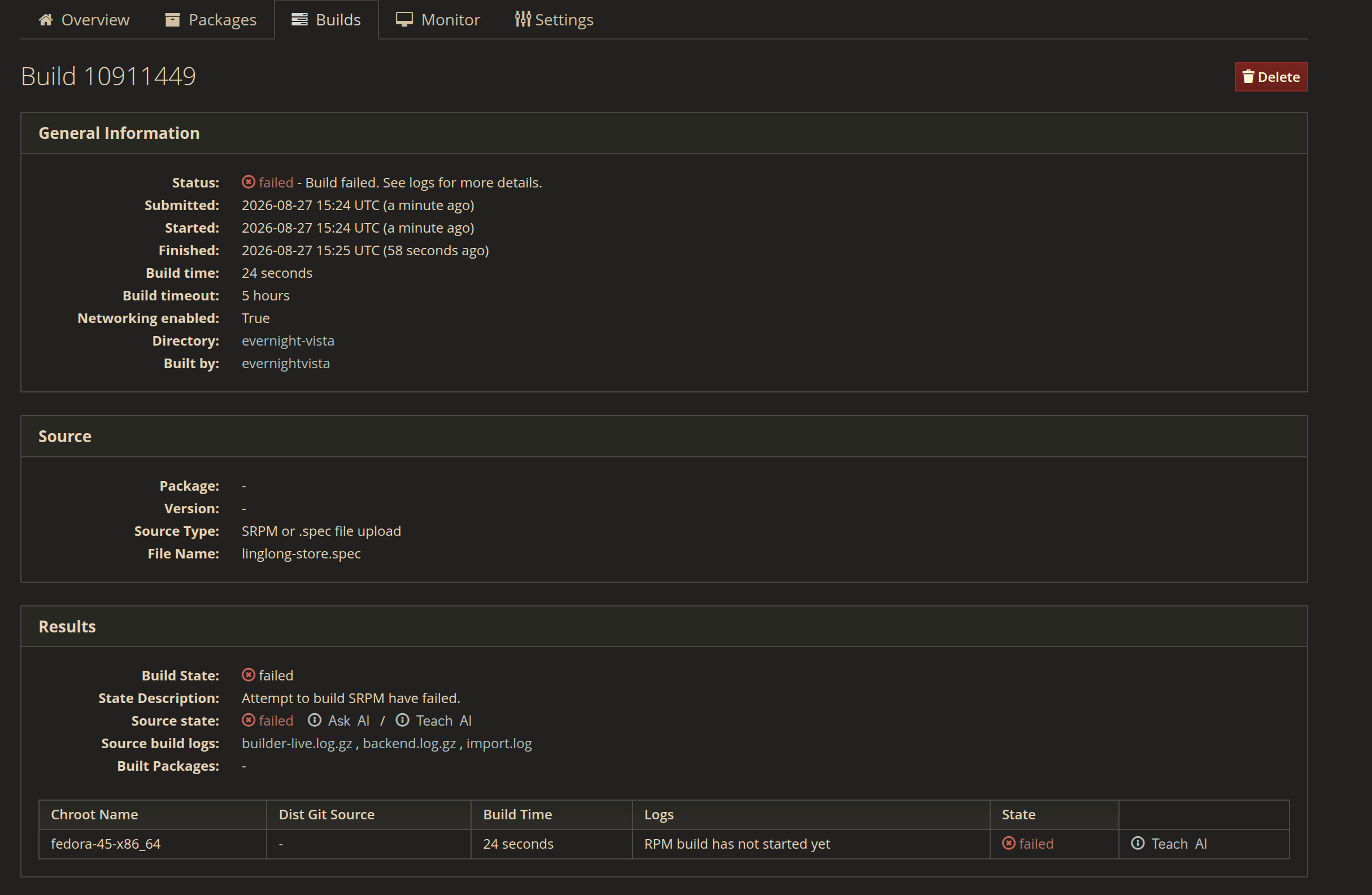Screen dimensions: 1372x895
Task: Click Ask AI link in Source state
Action: 348,721
